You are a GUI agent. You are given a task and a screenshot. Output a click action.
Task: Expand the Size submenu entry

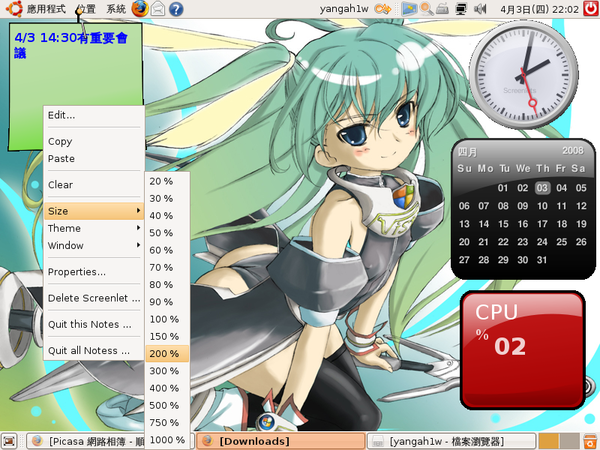94,211
